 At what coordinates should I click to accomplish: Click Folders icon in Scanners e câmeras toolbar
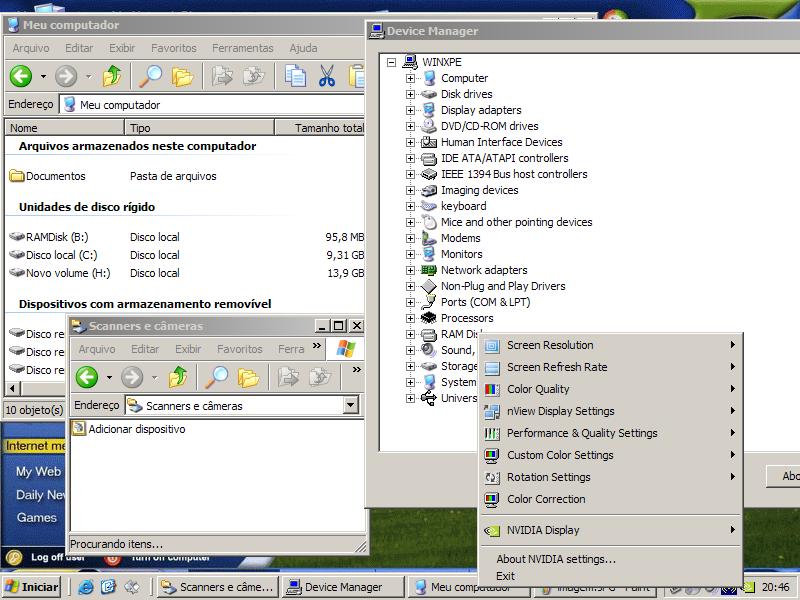[248, 378]
